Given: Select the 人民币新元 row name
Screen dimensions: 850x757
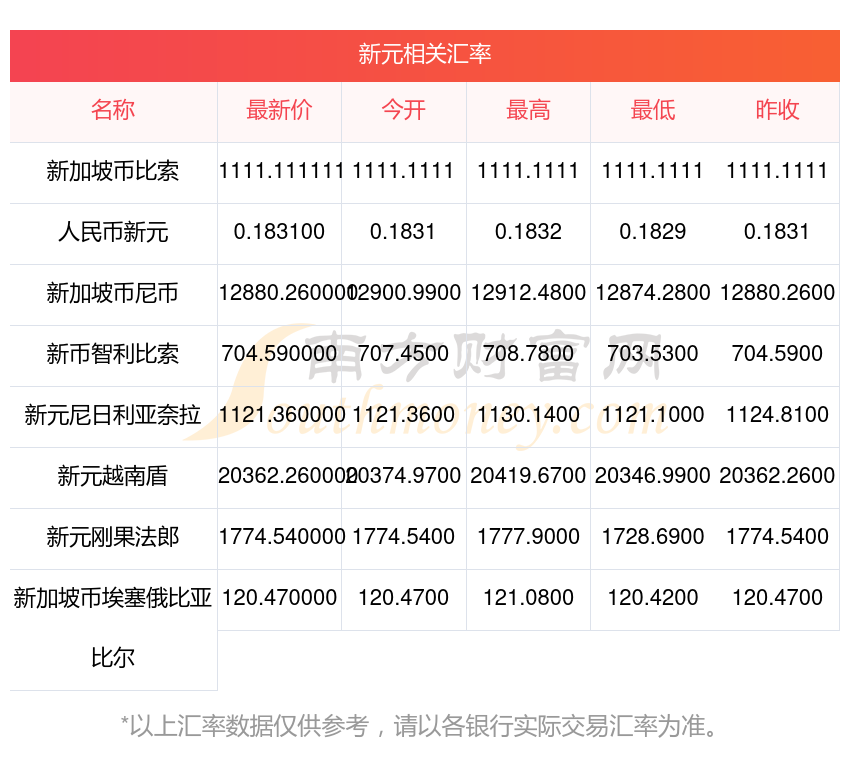Looking at the screenshot, I should [x=113, y=232].
